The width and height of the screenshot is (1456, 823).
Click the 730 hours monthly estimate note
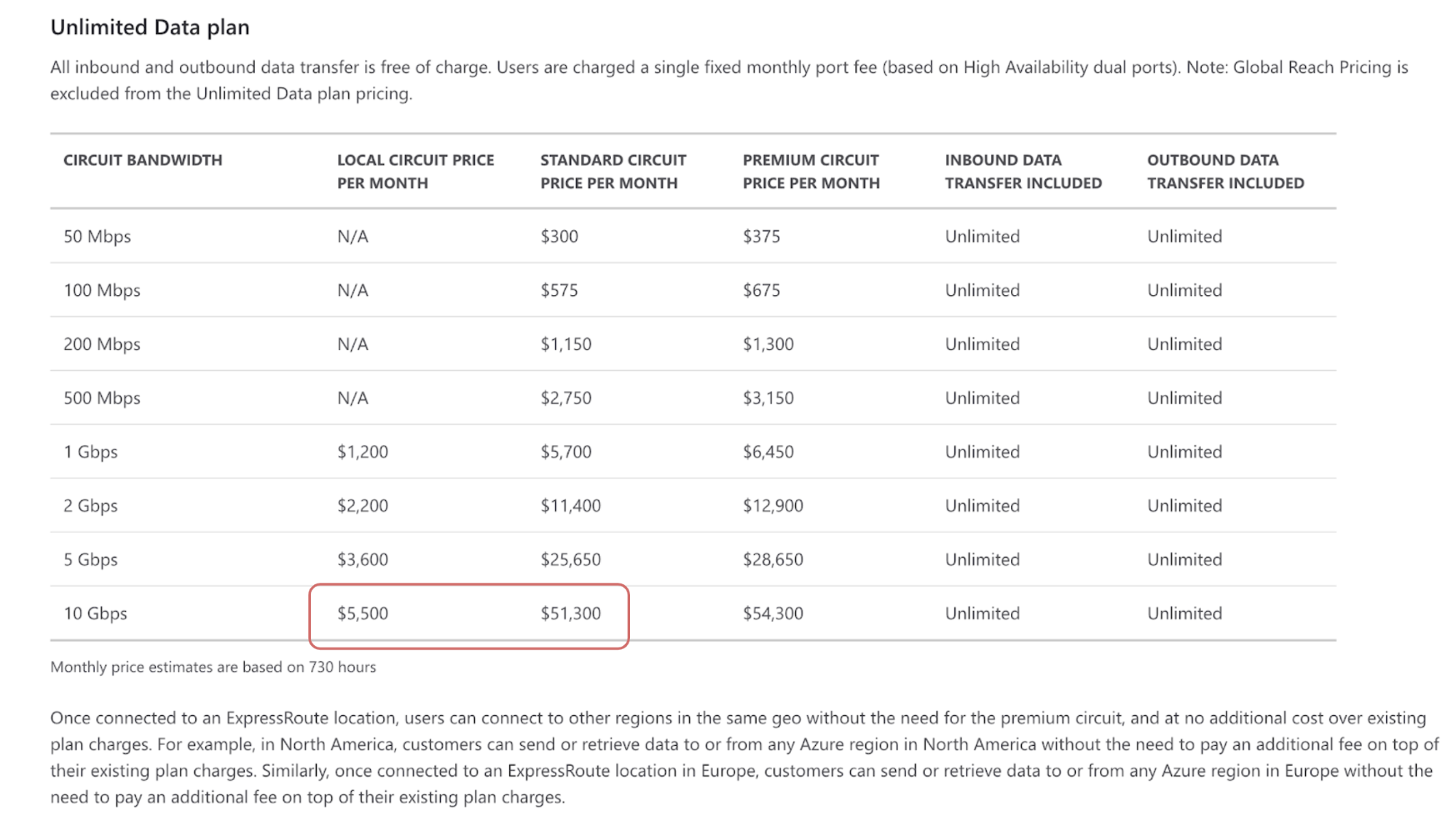click(213, 667)
